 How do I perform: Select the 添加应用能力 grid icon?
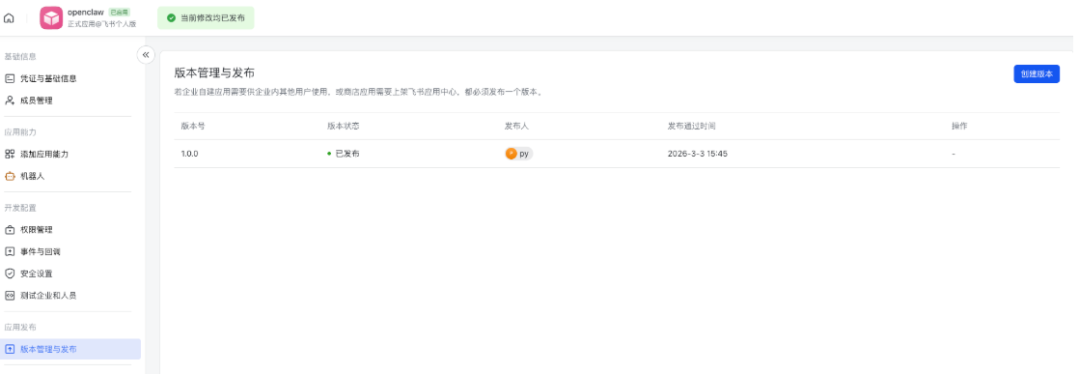pyautogui.click(x=10, y=154)
